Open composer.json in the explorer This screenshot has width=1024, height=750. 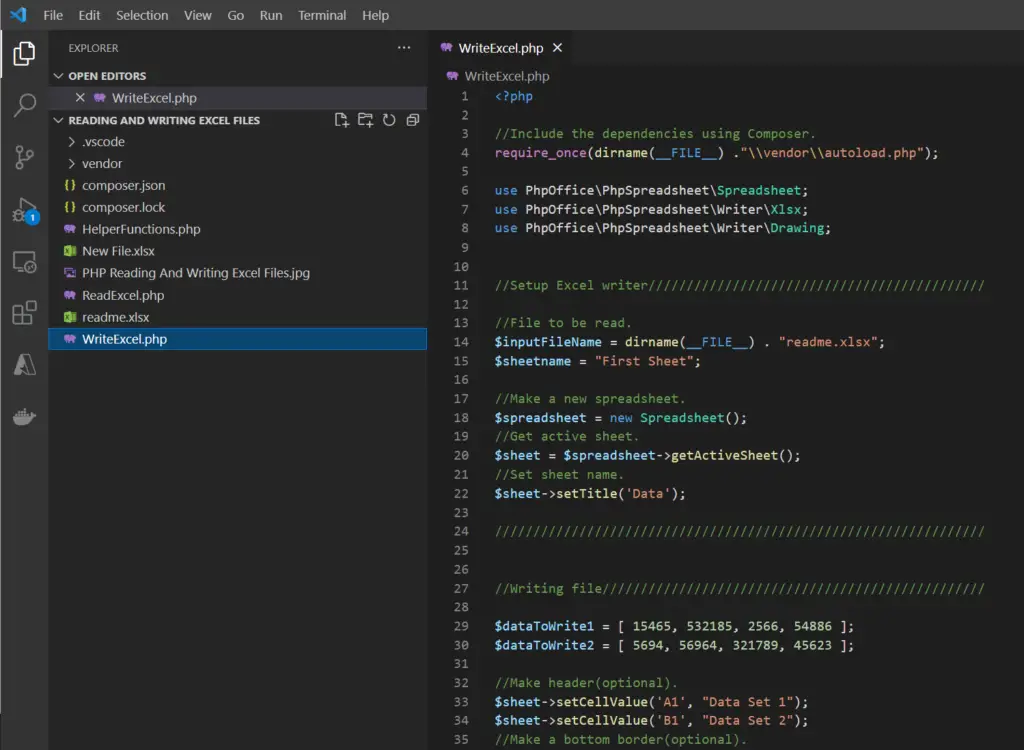pos(124,186)
